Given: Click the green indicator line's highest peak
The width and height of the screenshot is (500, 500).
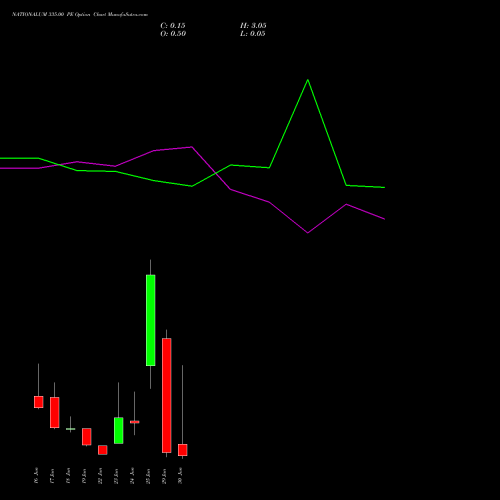Looking at the screenshot, I should pos(308,80).
